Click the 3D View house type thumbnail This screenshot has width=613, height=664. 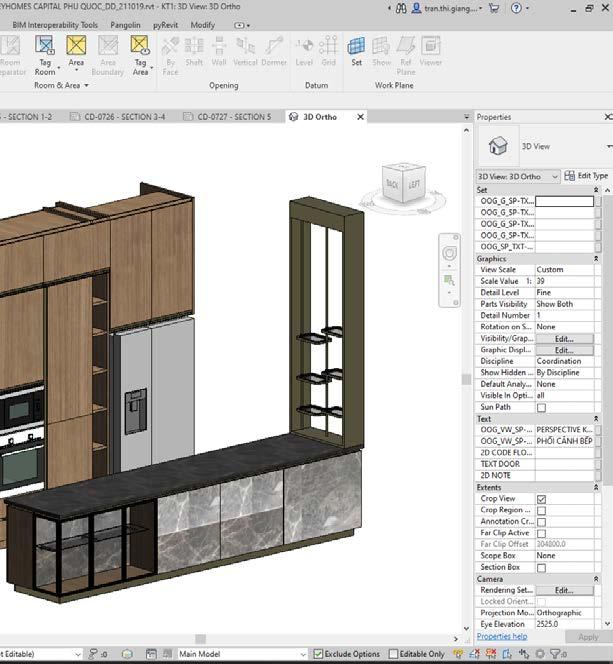497,146
